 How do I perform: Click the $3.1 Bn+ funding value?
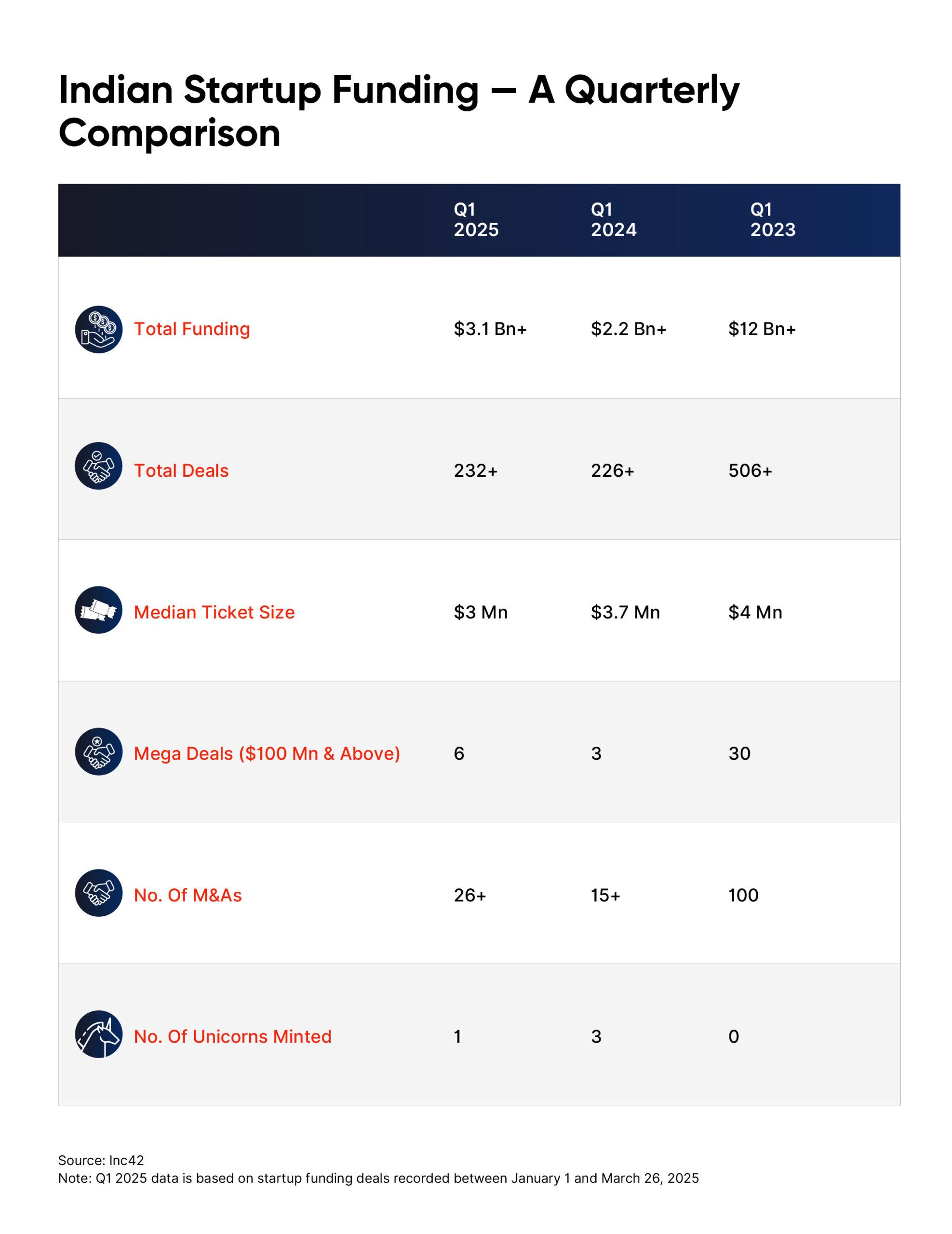point(490,329)
